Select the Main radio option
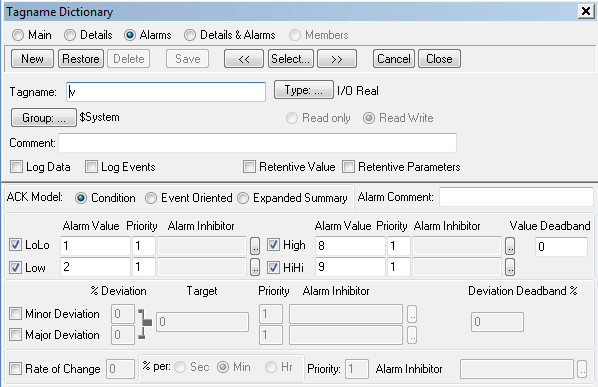The image size is (598, 387). tap(18, 35)
